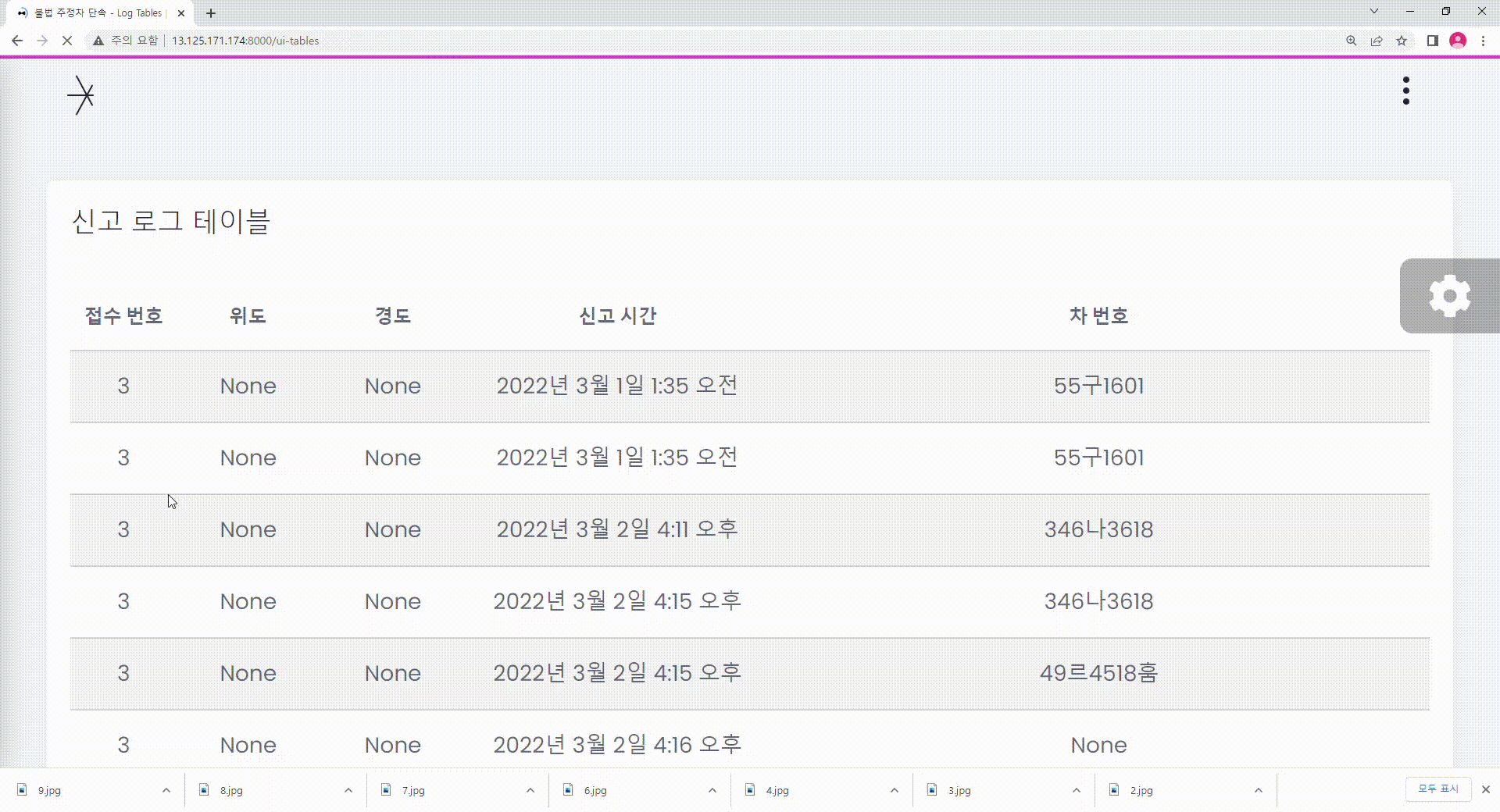1500x812 pixels.
Task: Open the three-dot vertical menu on the page
Action: [x=1406, y=91]
